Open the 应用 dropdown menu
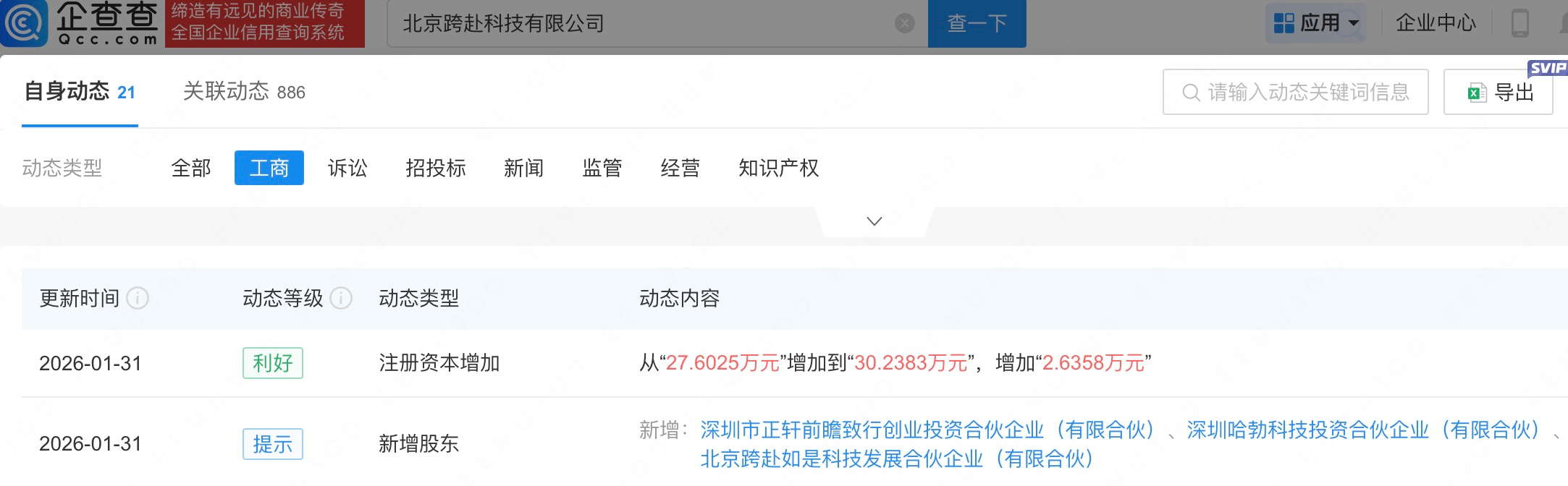The height and width of the screenshot is (486, 1568). pos(1315,23)
